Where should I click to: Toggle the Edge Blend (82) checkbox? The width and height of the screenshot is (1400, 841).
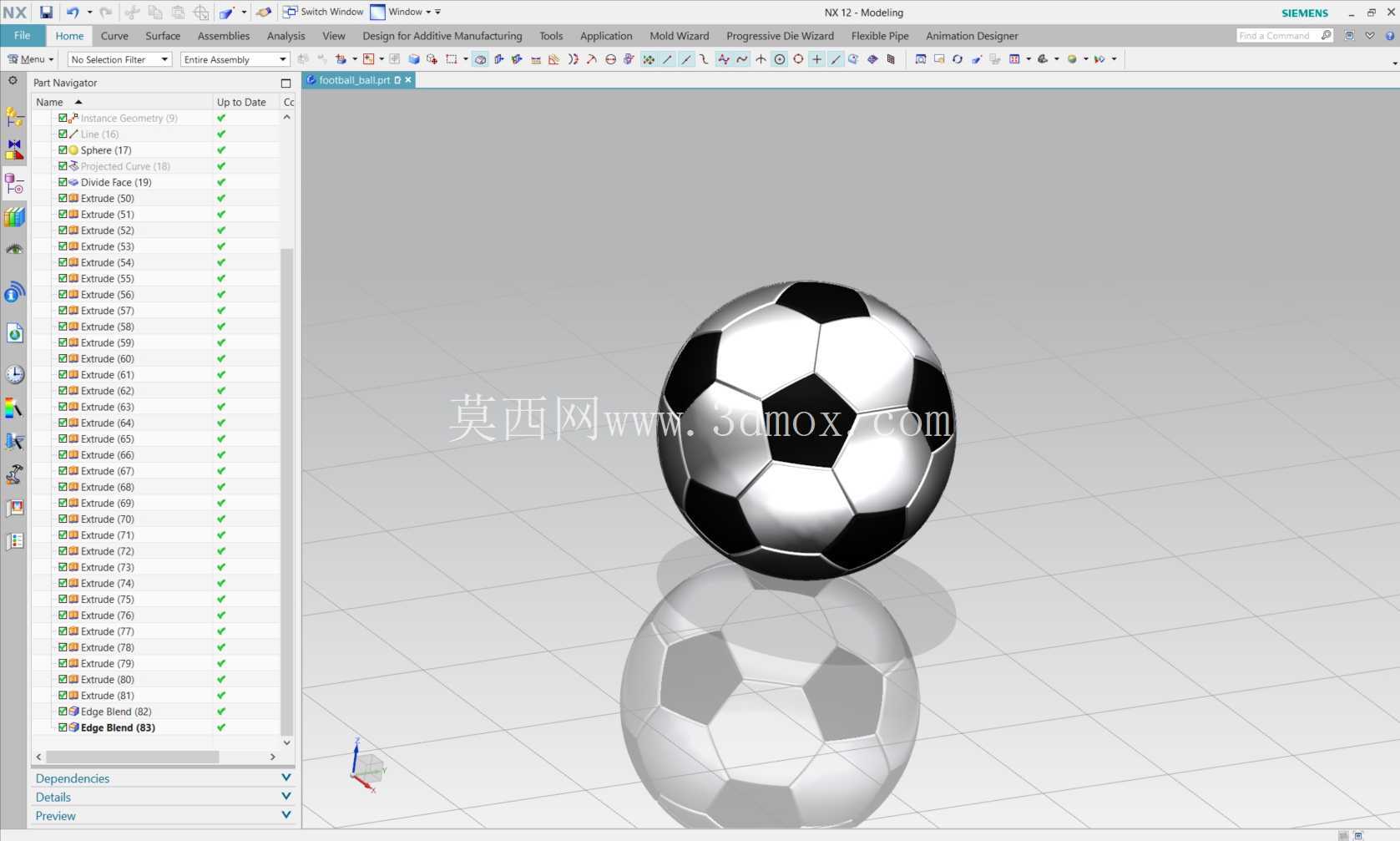click(63, 712)
